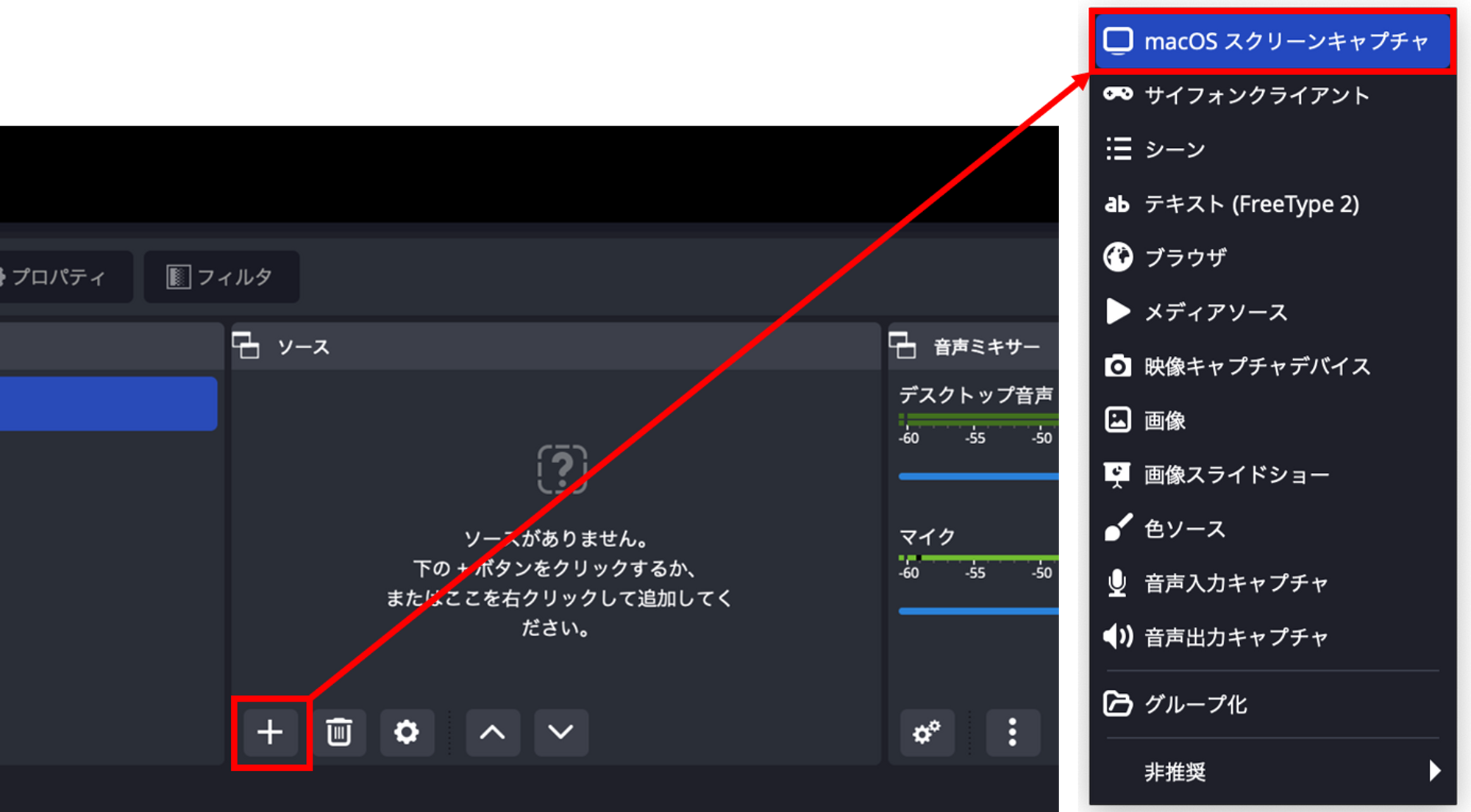Viewport: 1471px width, 812px height.
Task: Open audio mixer three-dot menu
Action: click(x=1013, y=732)
